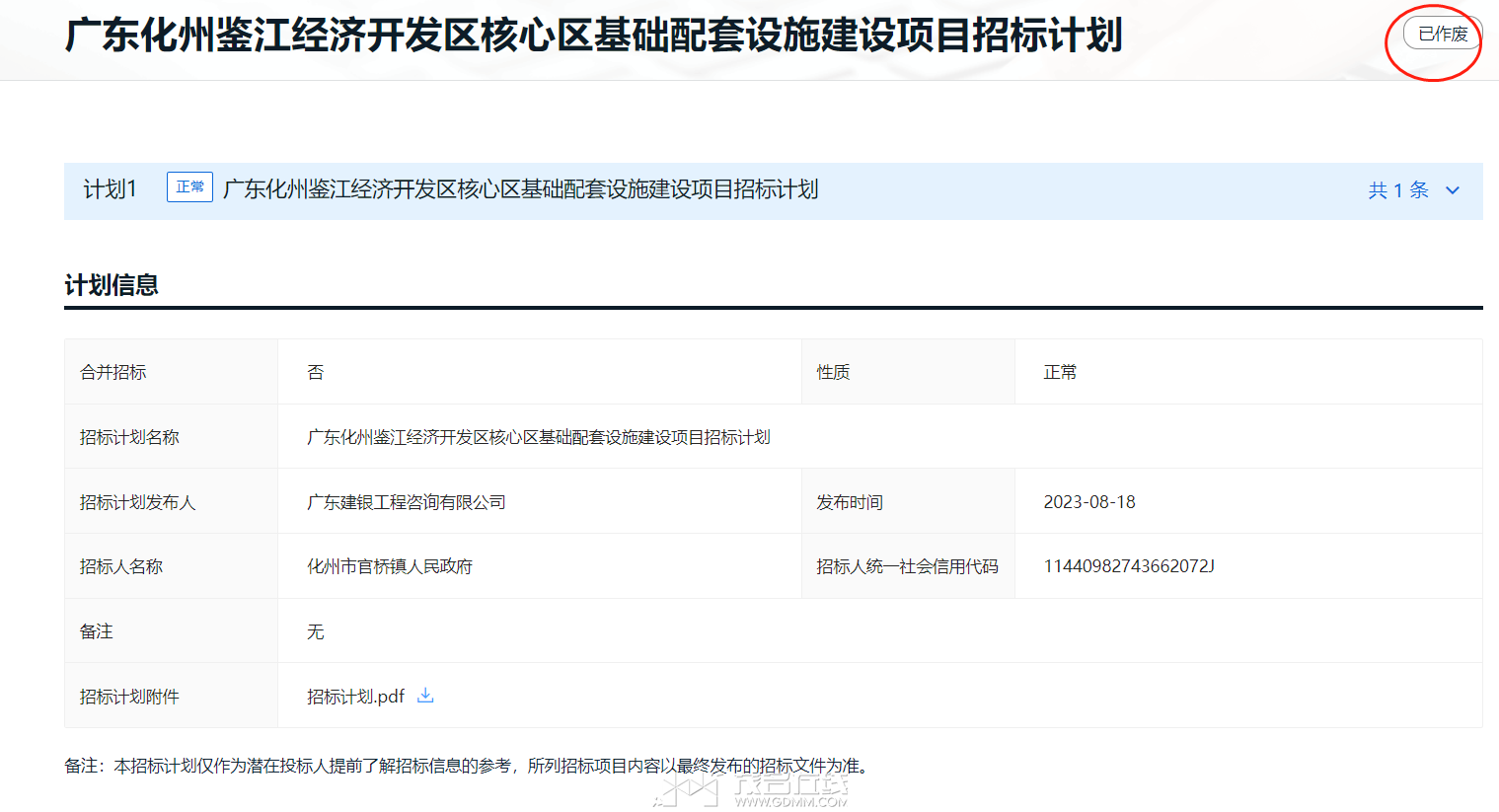The width and height of the screenshot is (1499, 812).
Task: Click the 共 1 条 count link
Action: [x=1398, y=190]
